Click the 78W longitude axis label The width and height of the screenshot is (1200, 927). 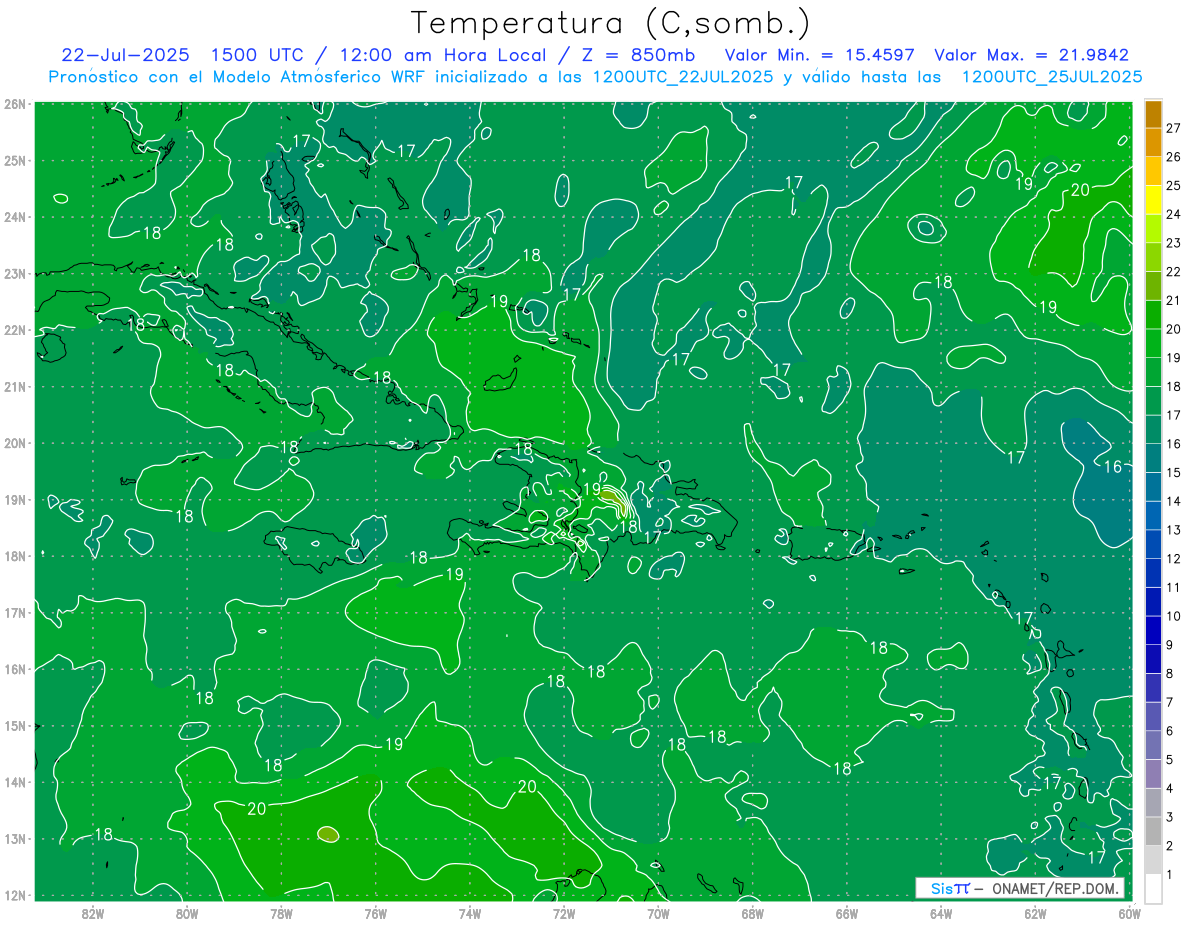pyautogui.click(x=281, y=913)
